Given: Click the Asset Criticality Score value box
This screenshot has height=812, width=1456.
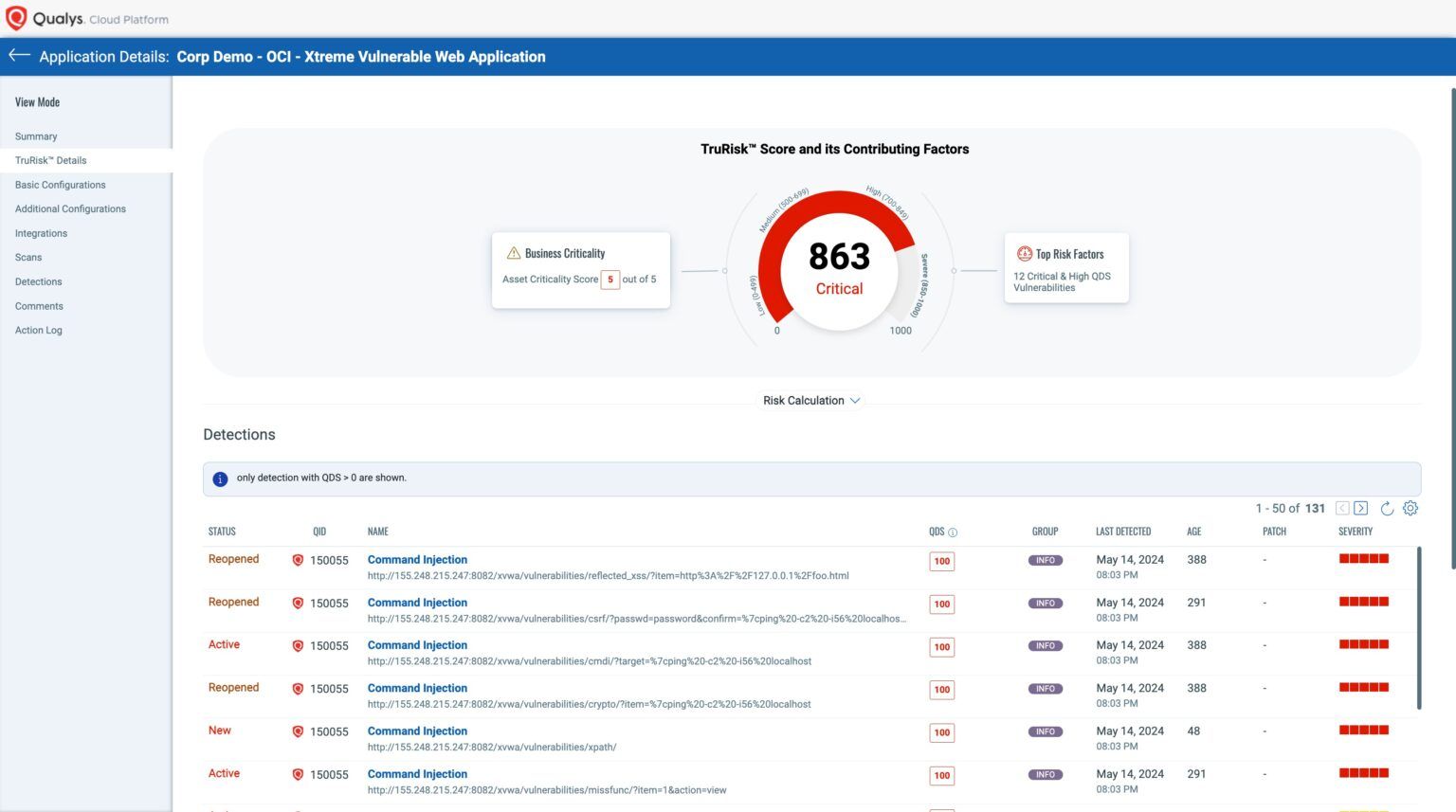Looking at the screenshot, I should pos(610,280).
